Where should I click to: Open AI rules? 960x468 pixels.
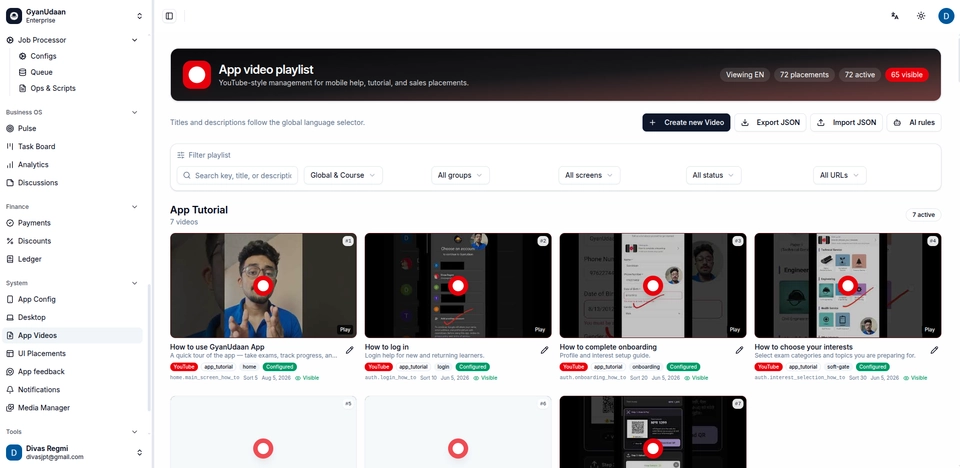(x=914, y=123)
